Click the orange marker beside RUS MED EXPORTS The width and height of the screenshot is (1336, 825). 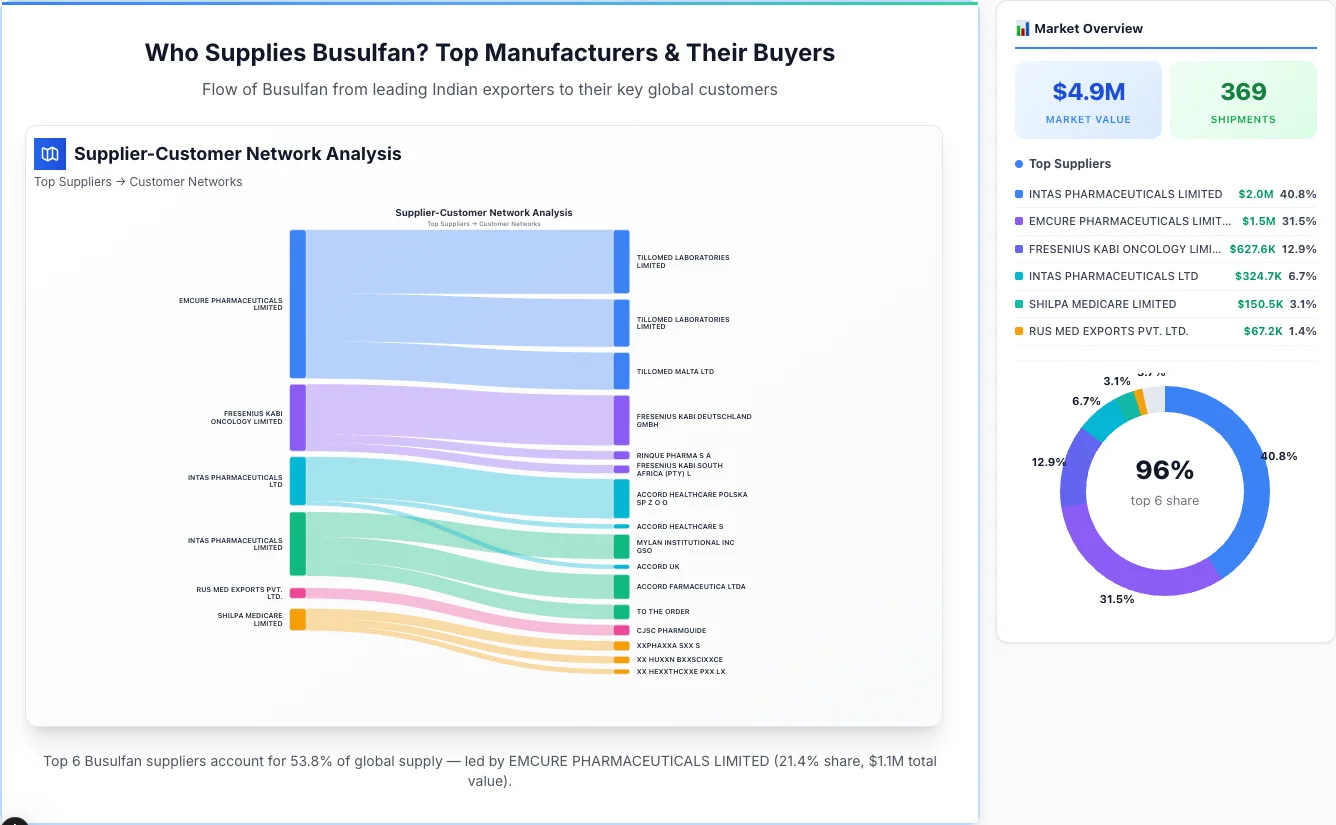point(1021,331)
